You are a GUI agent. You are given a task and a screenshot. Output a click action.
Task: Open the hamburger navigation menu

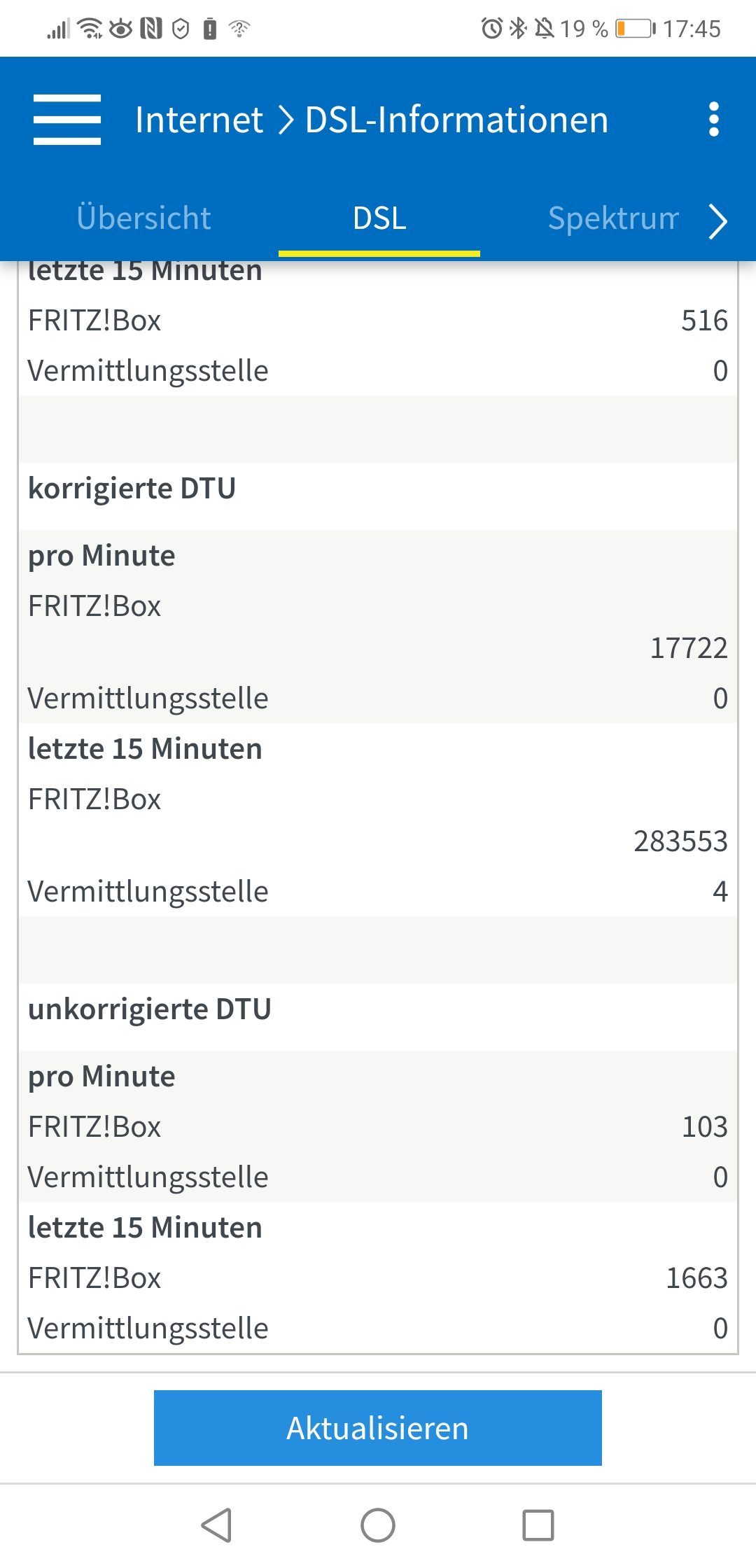point(67,120)
